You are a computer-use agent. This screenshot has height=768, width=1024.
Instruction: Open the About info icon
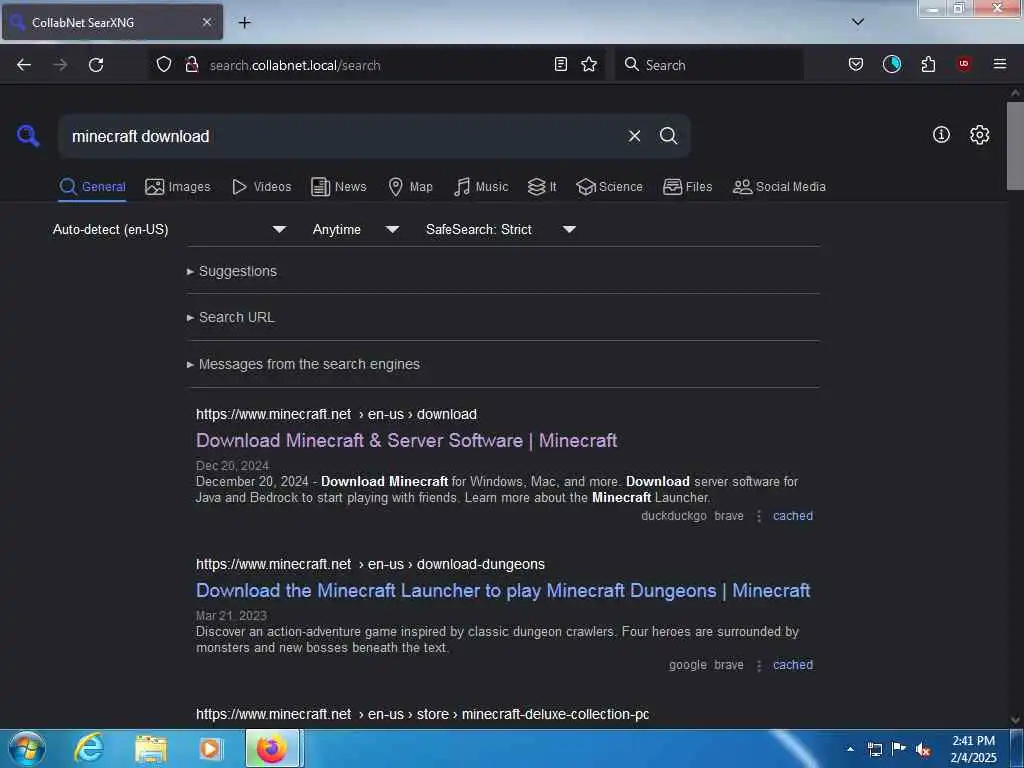[941, 135]
